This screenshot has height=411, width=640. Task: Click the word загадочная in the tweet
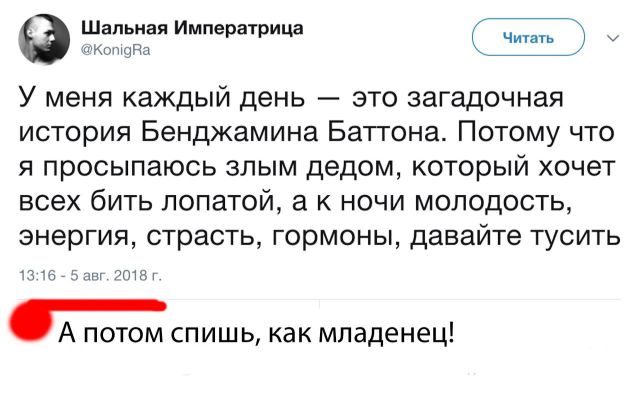tap(485, 98)
